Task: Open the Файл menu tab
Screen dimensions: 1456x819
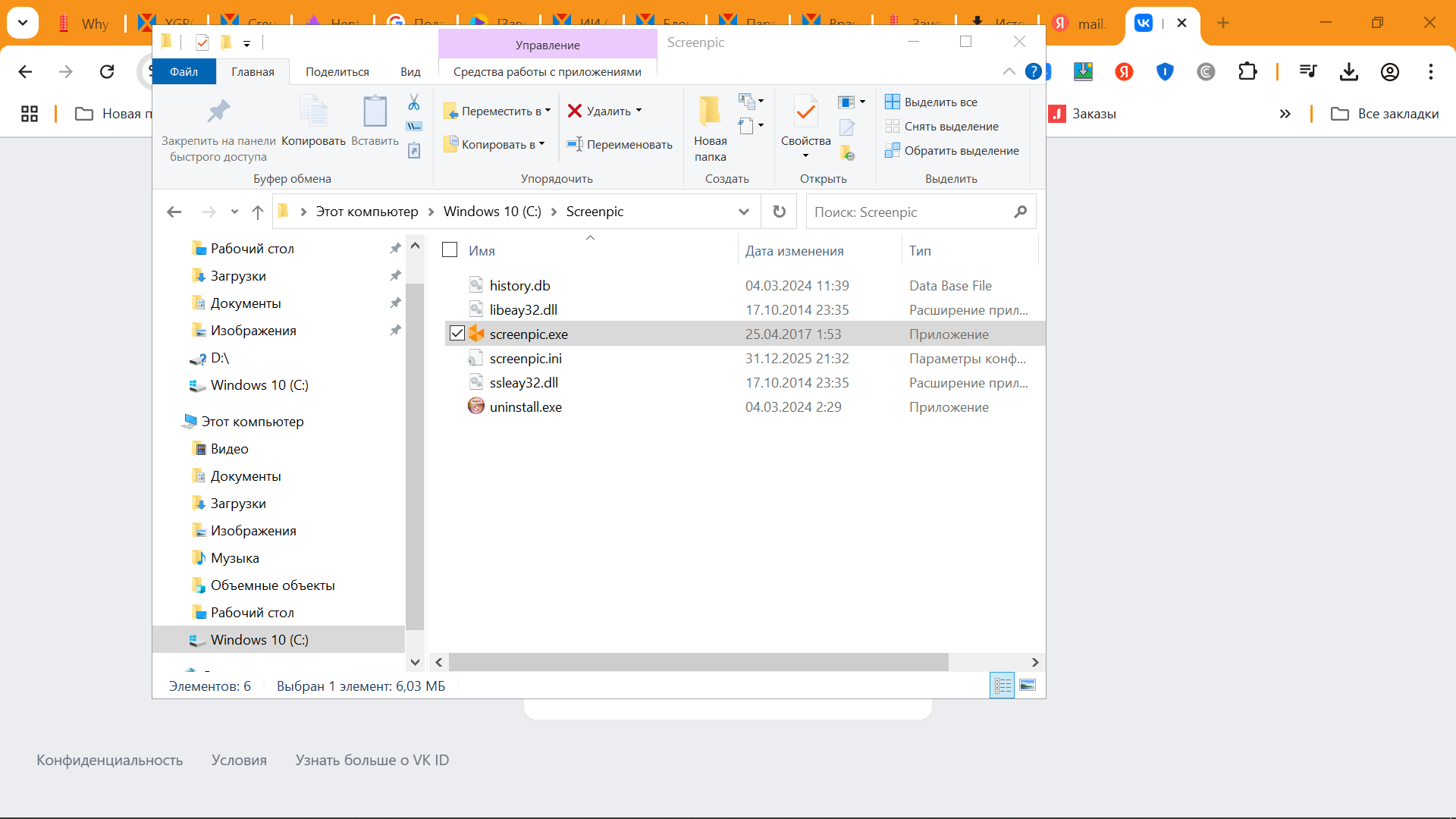Action: point(184,71)
